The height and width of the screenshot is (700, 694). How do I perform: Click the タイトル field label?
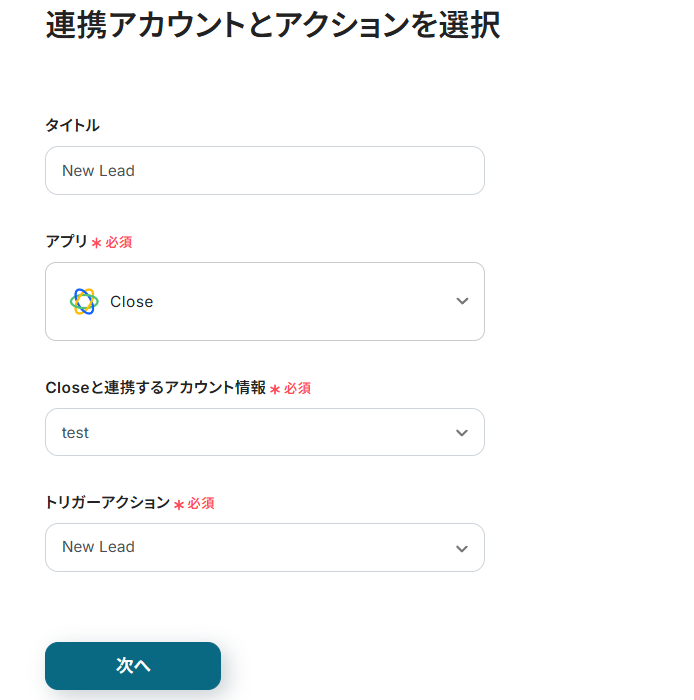[72, 125]
